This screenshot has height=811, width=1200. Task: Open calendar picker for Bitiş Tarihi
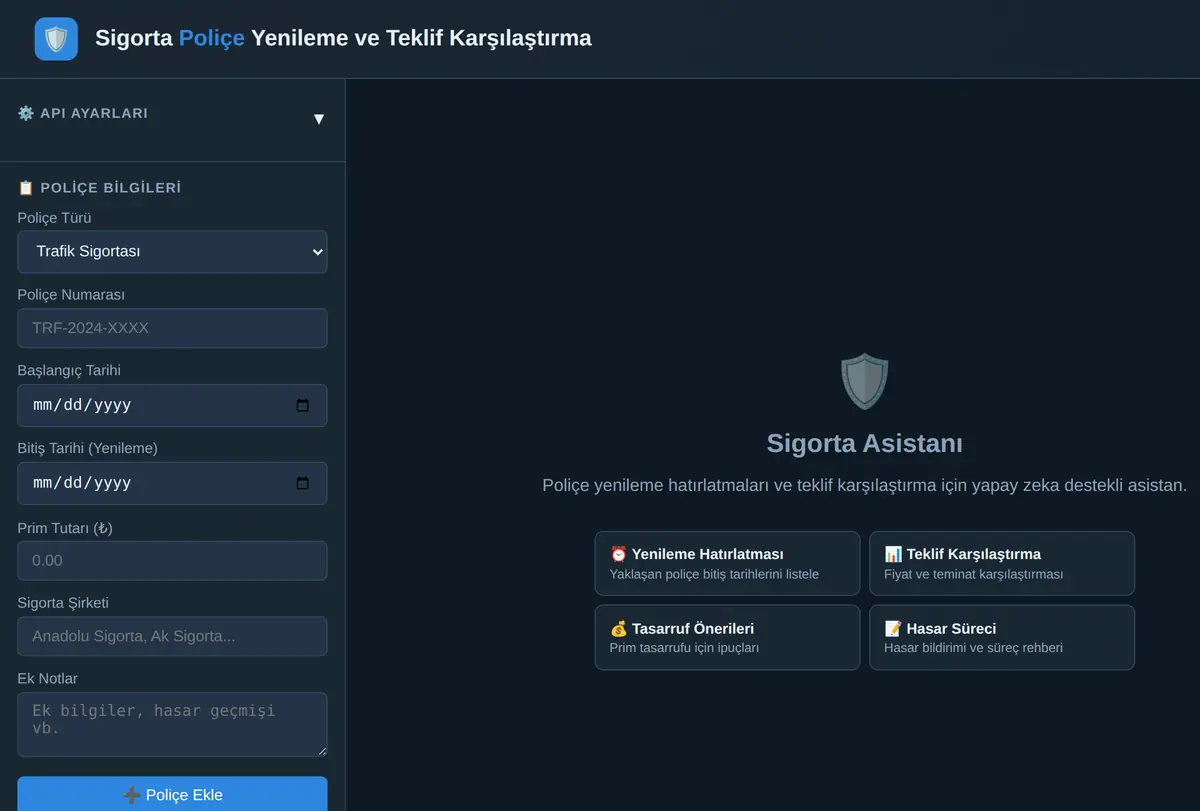click(x=303, y=483)
